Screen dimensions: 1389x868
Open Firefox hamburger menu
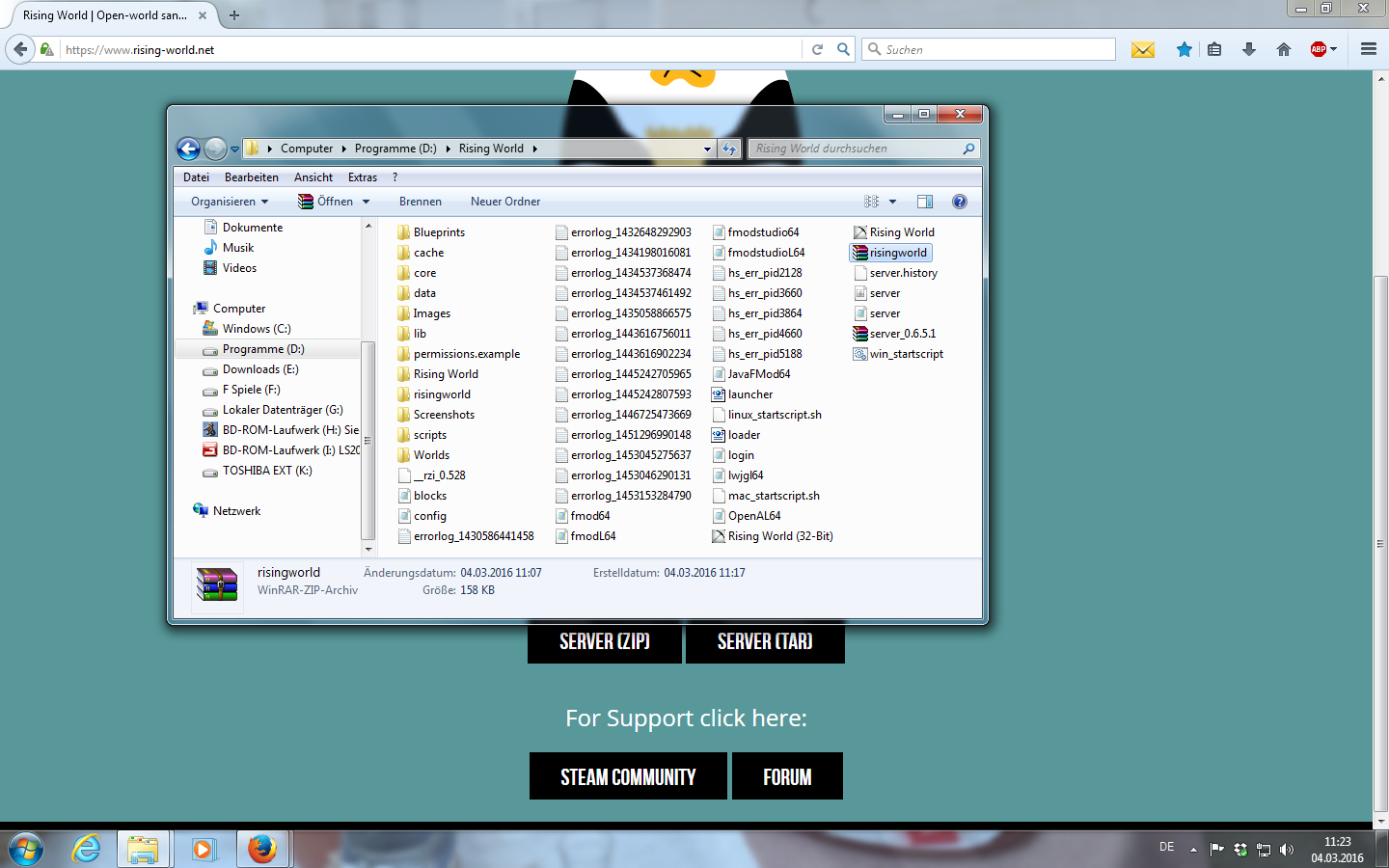point(1368,49)
